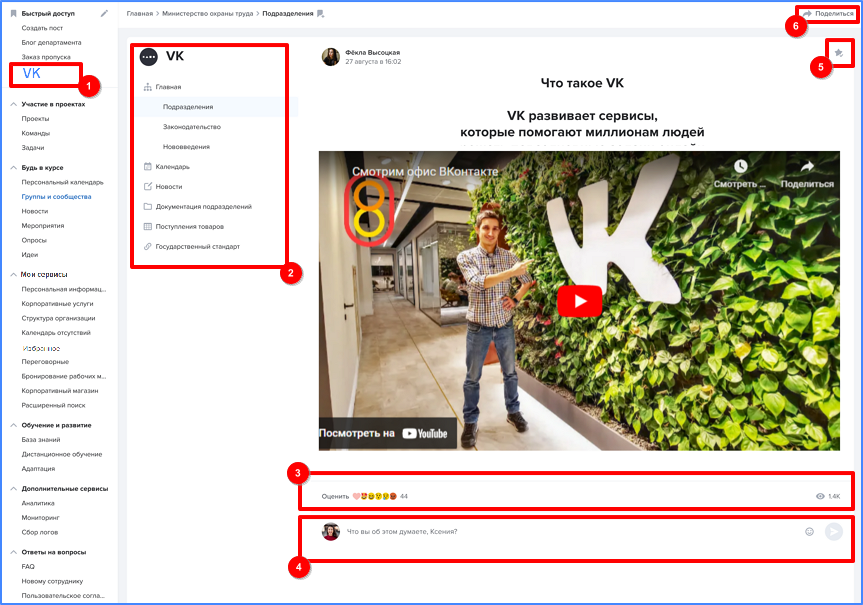
Task: Open Корпоративные услуги in the sidebar
Action: click(57, 303)
